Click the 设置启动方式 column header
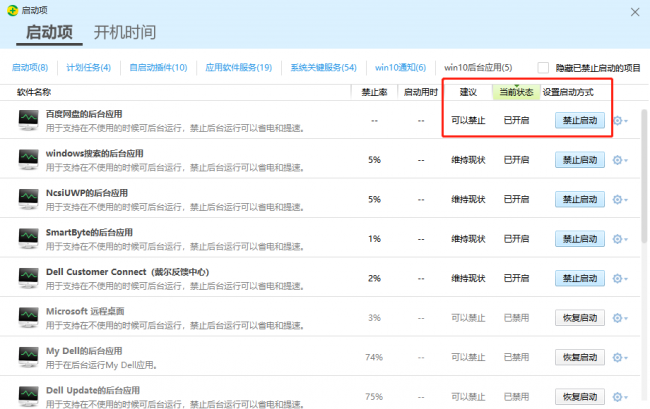Viewport: 650px width, 409px height. [568, 92]
